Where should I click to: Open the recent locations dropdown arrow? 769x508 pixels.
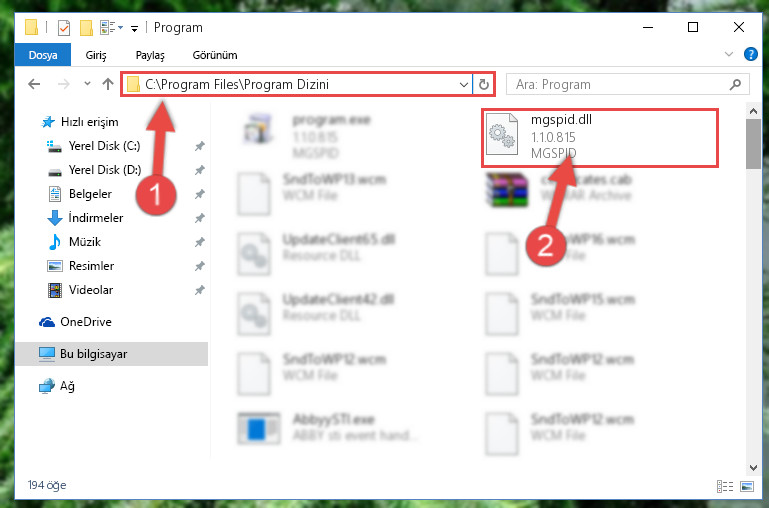[87, 84]
